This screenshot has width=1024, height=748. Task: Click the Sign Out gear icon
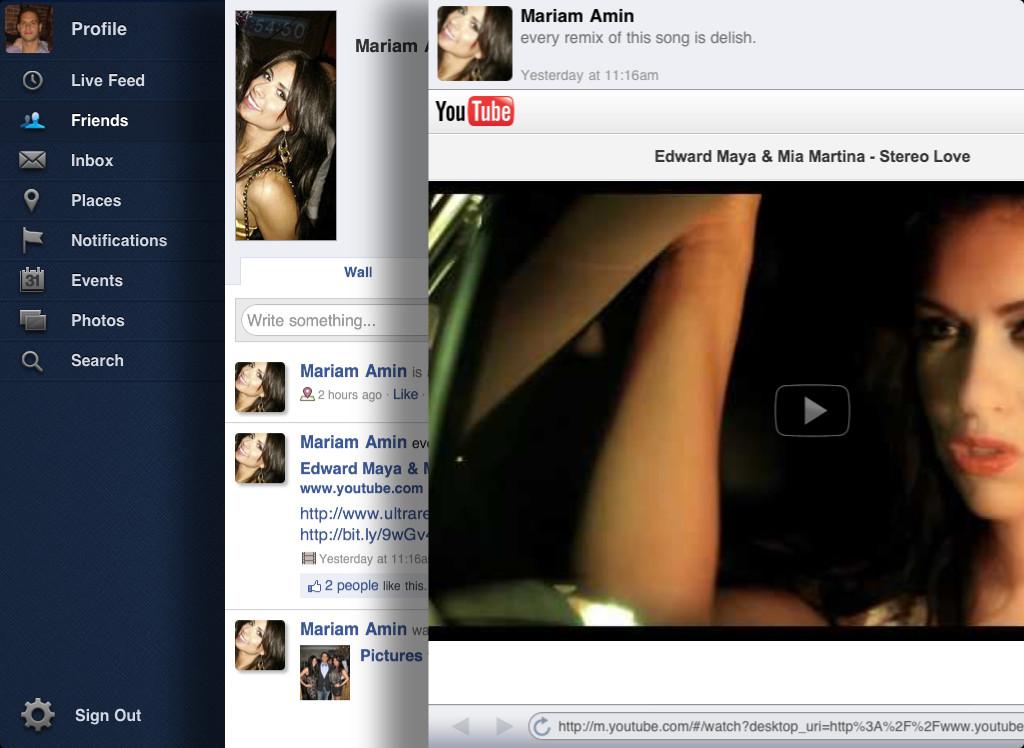tap(36, 715)
